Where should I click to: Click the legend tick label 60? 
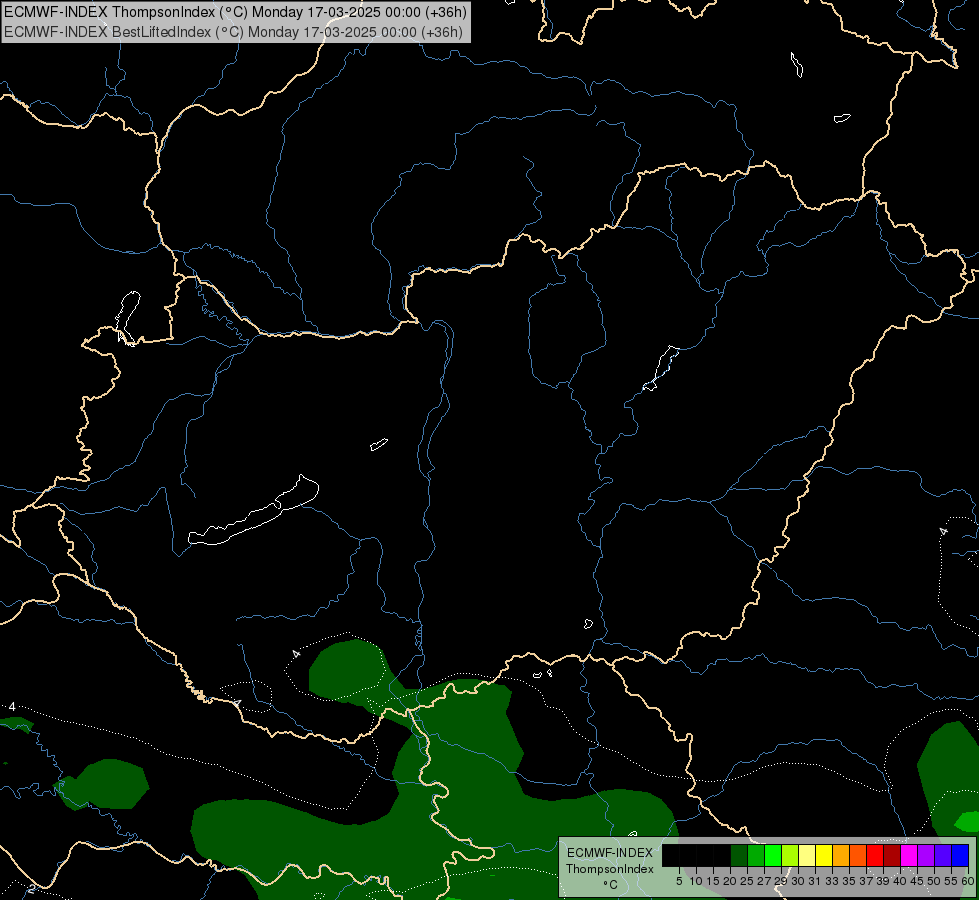click(968, 881)
